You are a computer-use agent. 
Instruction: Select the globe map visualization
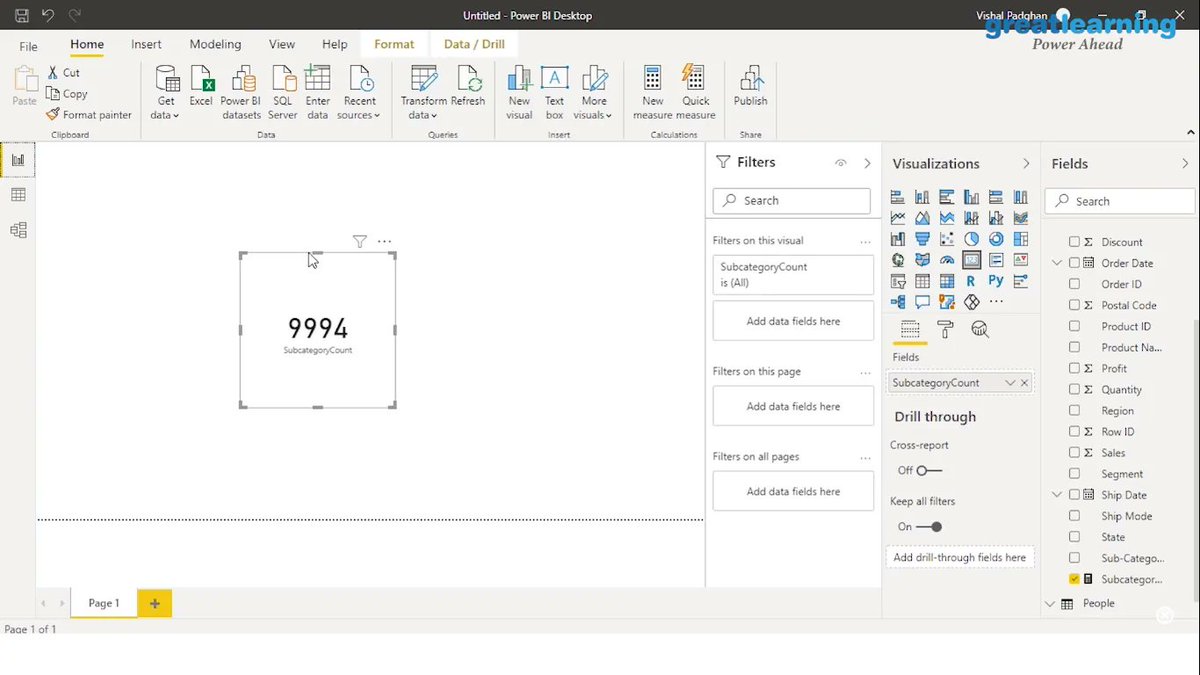coord(897,260)
